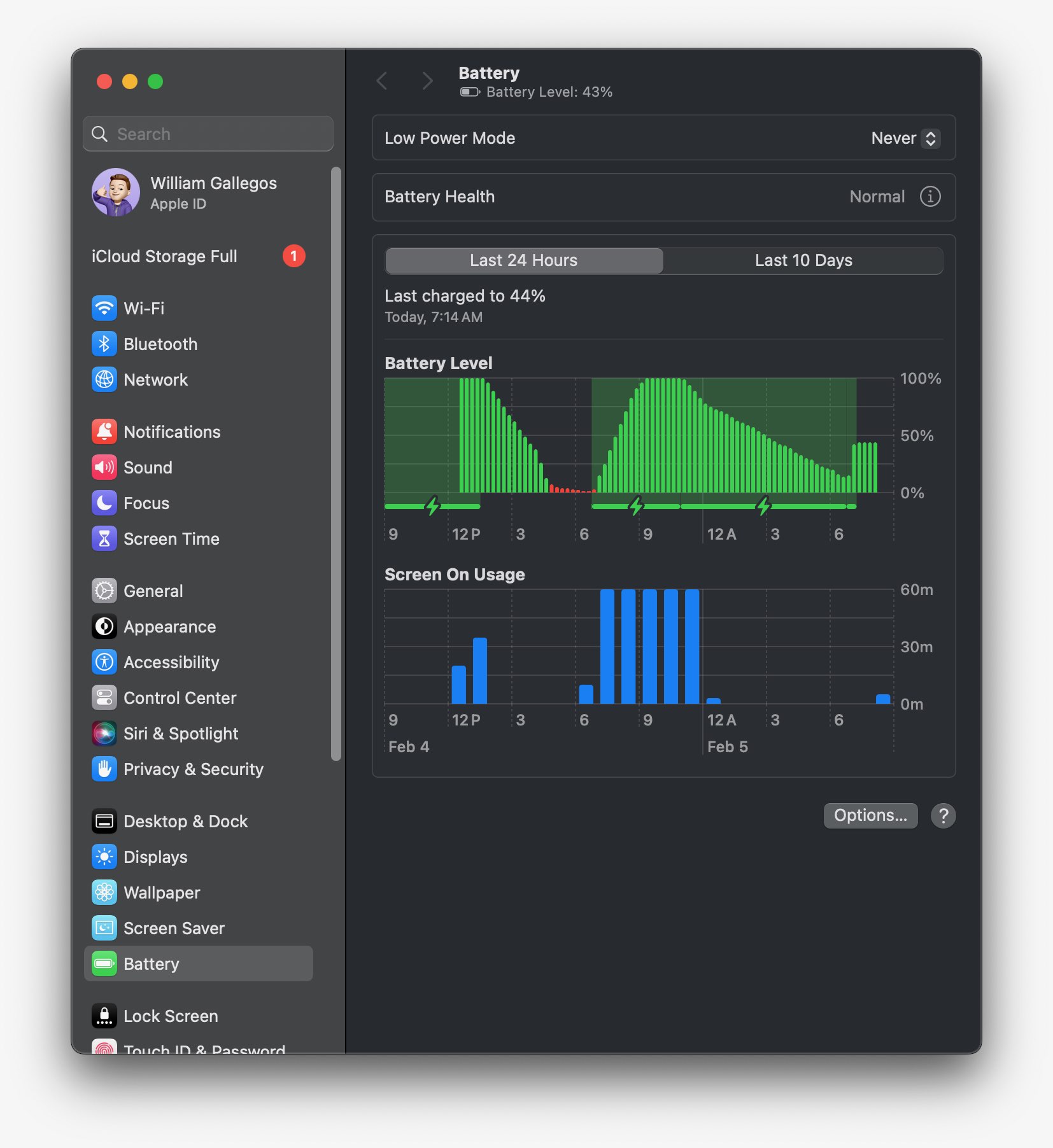Click the Bluetooth icon in sidebar
1053x1148 pixels.
pos(104,344)
